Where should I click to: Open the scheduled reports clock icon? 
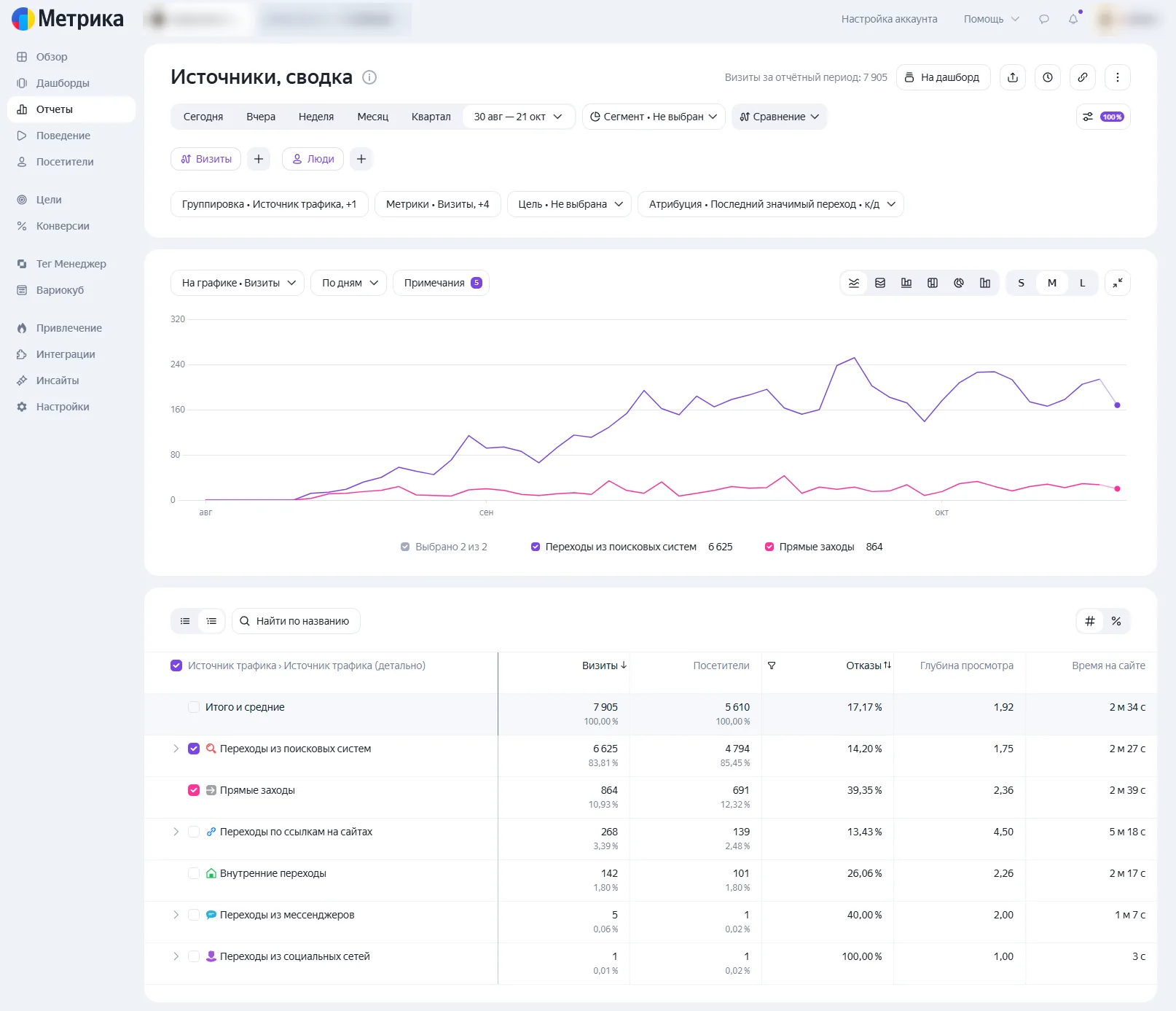point(1048,77)
